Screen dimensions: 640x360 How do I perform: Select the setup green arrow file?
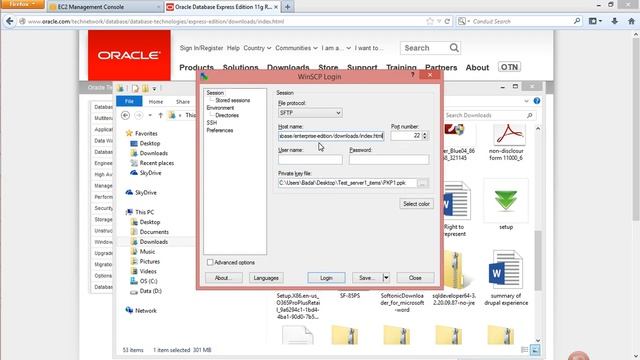[x=506, y=205]
